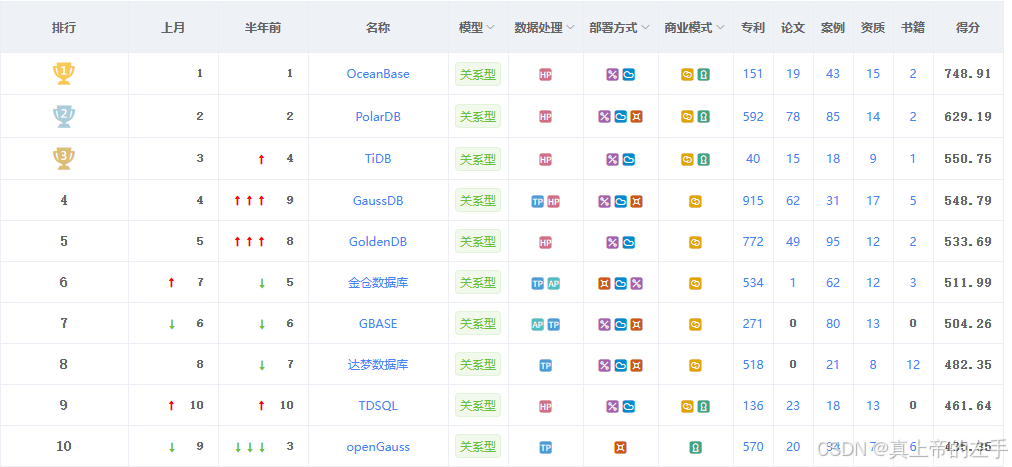Viewport: 1012px width, 467px height.
Task: Click book count 12 for 达梦数据库
Action: coord(913,364)
